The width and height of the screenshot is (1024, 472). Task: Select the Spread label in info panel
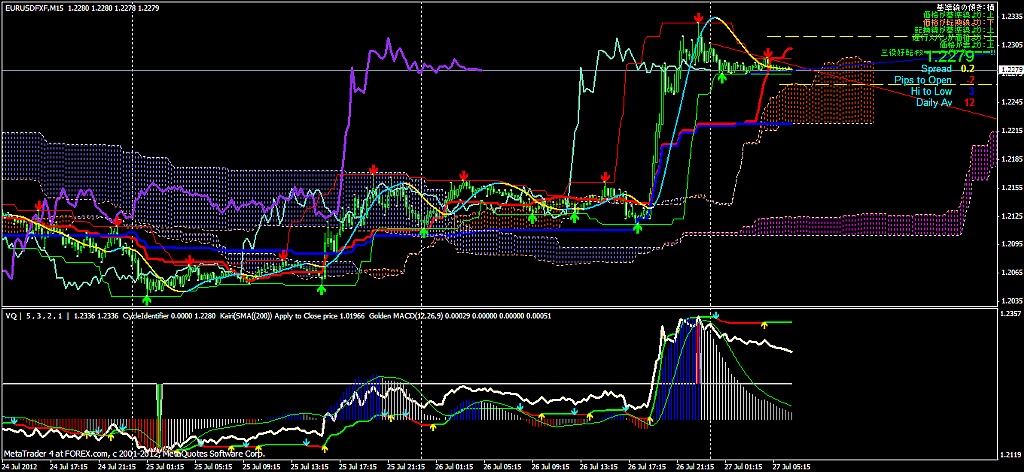coord(937,69)
